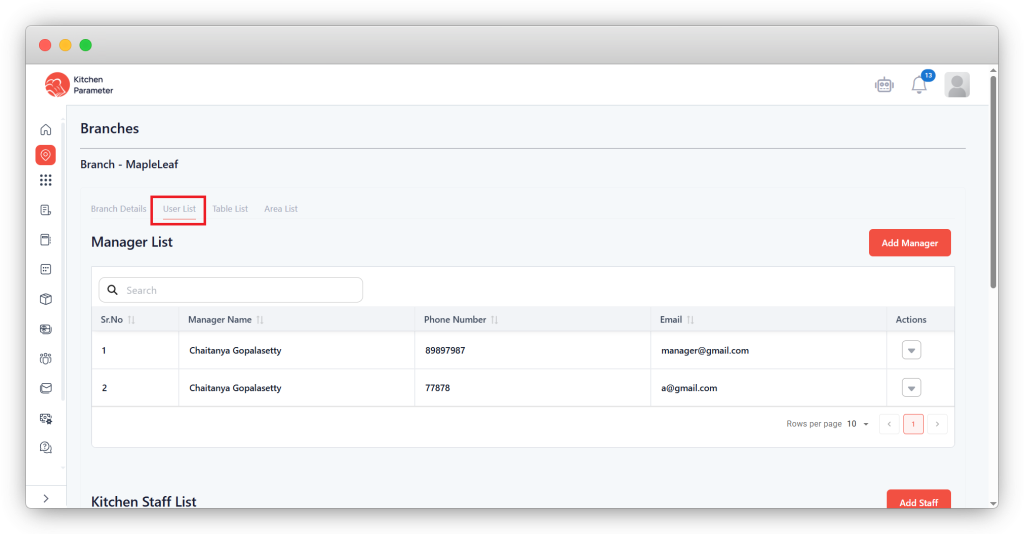This screenshot has width=1024, height=534.
Task: Open the Rows per page dropdown
Action: (x=858, y=424)
